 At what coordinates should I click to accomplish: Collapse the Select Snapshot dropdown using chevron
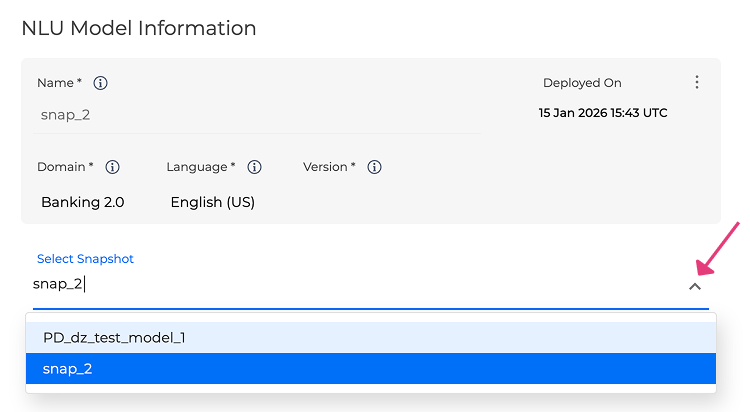pyautogui.click(x=695, y=286)
